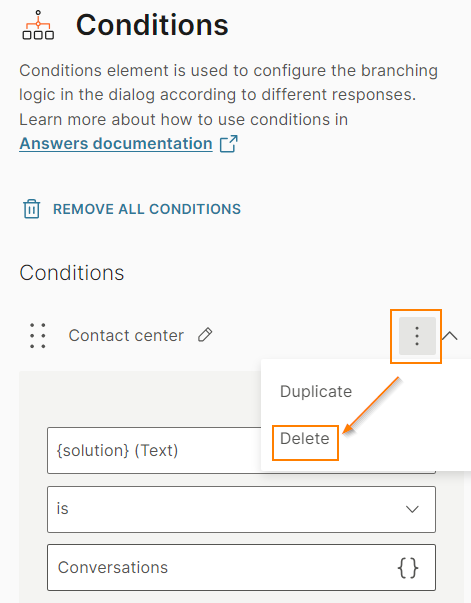This screenshot has width=471, height=603.
Task: Open the "is" operator dropdown
Action: [241, 510]
